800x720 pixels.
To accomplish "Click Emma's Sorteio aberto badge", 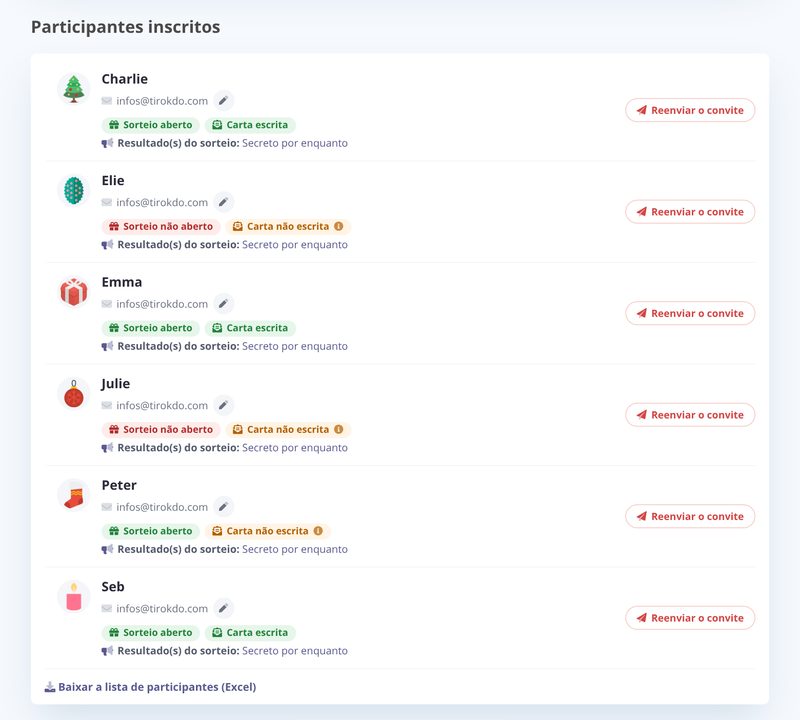I will click(x=151, y=328).
